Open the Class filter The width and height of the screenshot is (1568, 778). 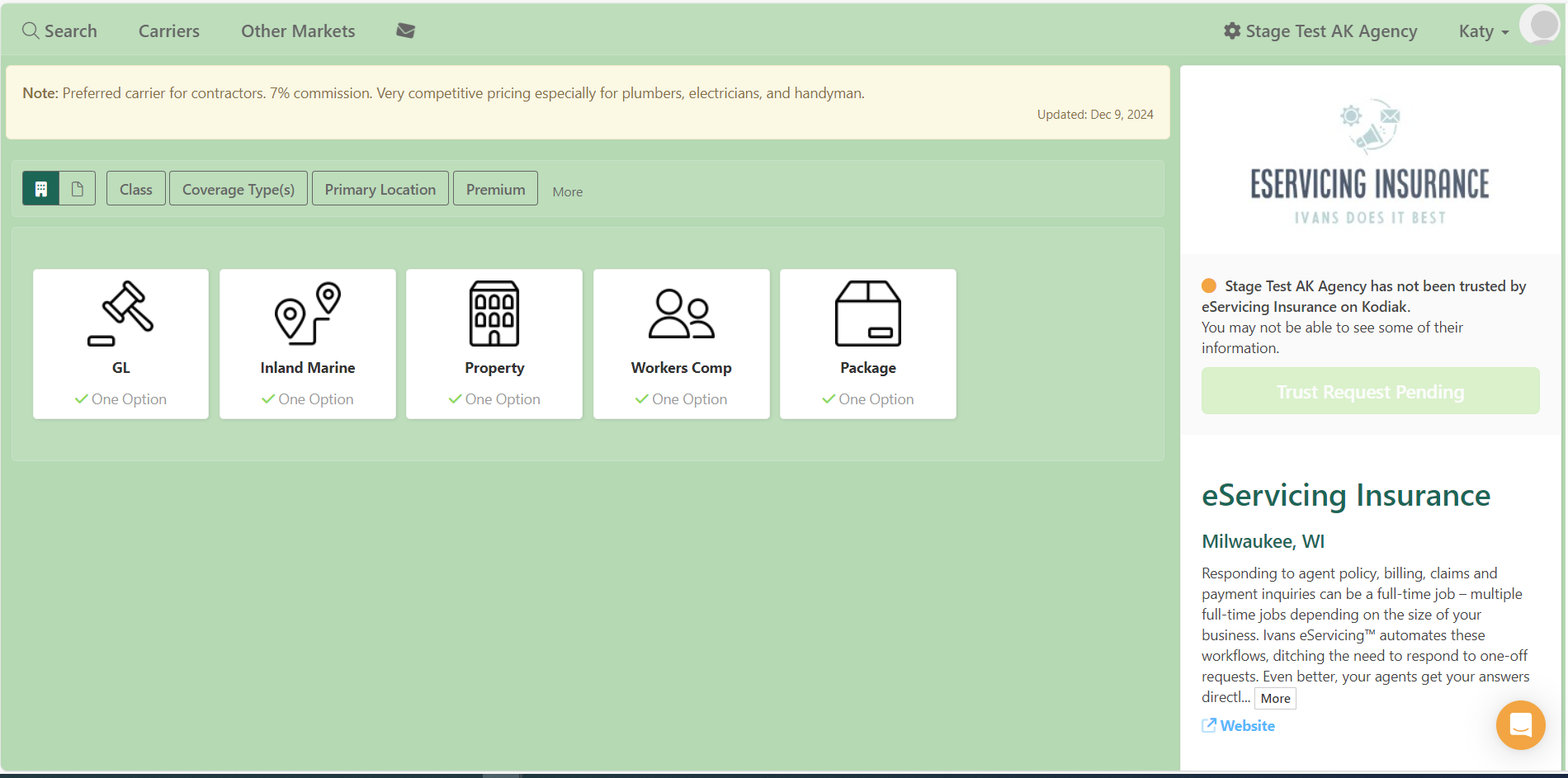136,189
